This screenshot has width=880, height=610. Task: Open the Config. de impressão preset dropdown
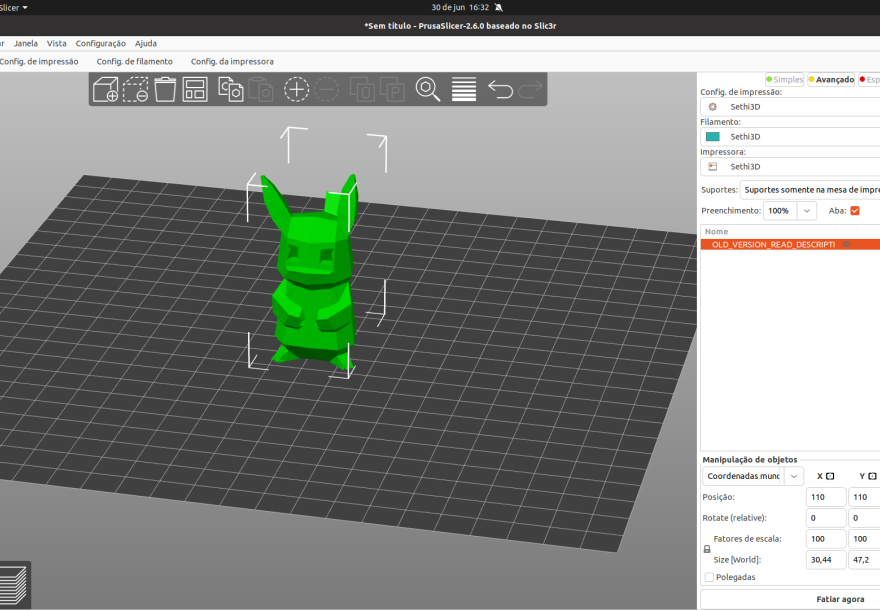click(x=790, y=107)
